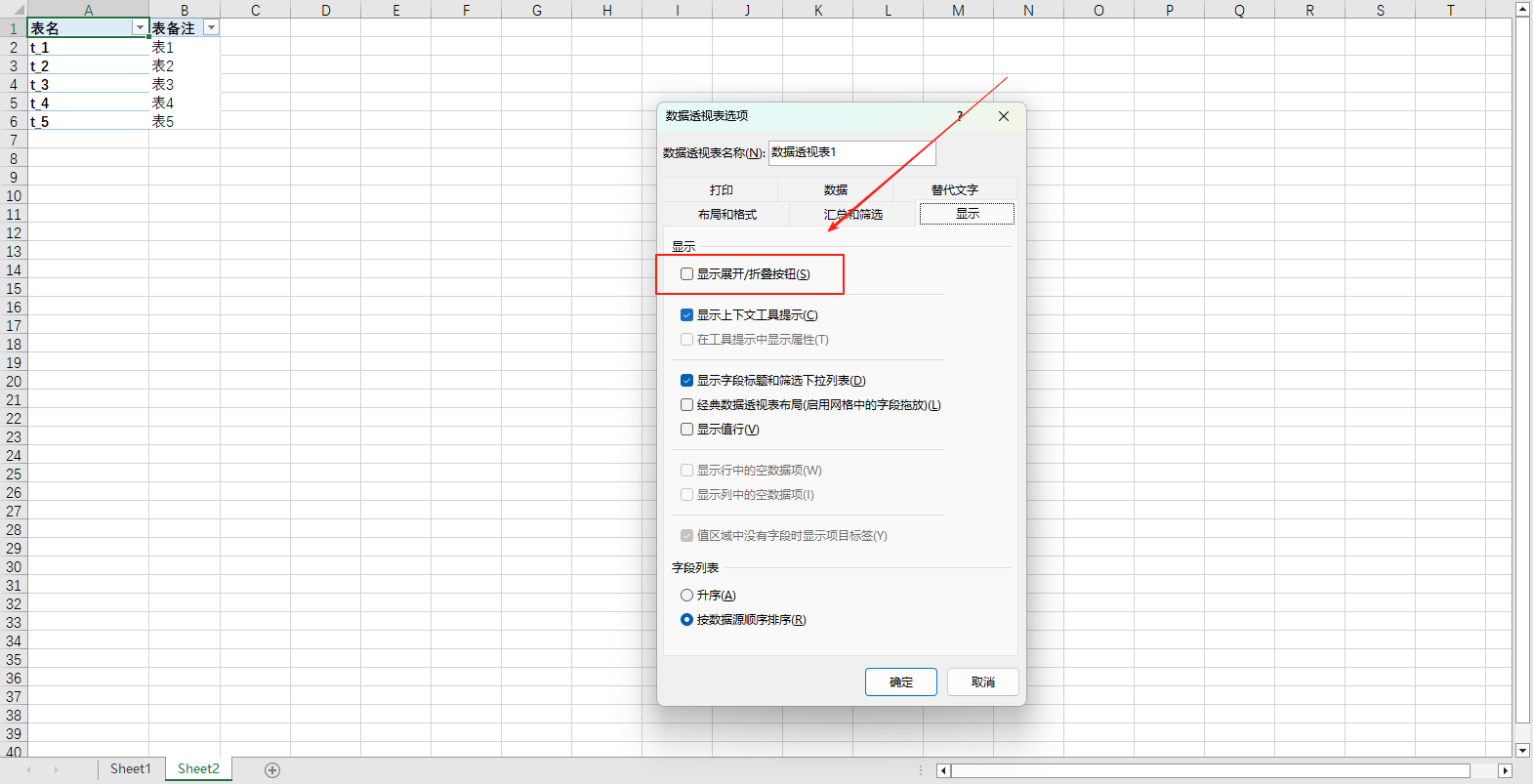
Task: Uncheck 显示上下文工具提示 checkbox
Action: [687, 315]
